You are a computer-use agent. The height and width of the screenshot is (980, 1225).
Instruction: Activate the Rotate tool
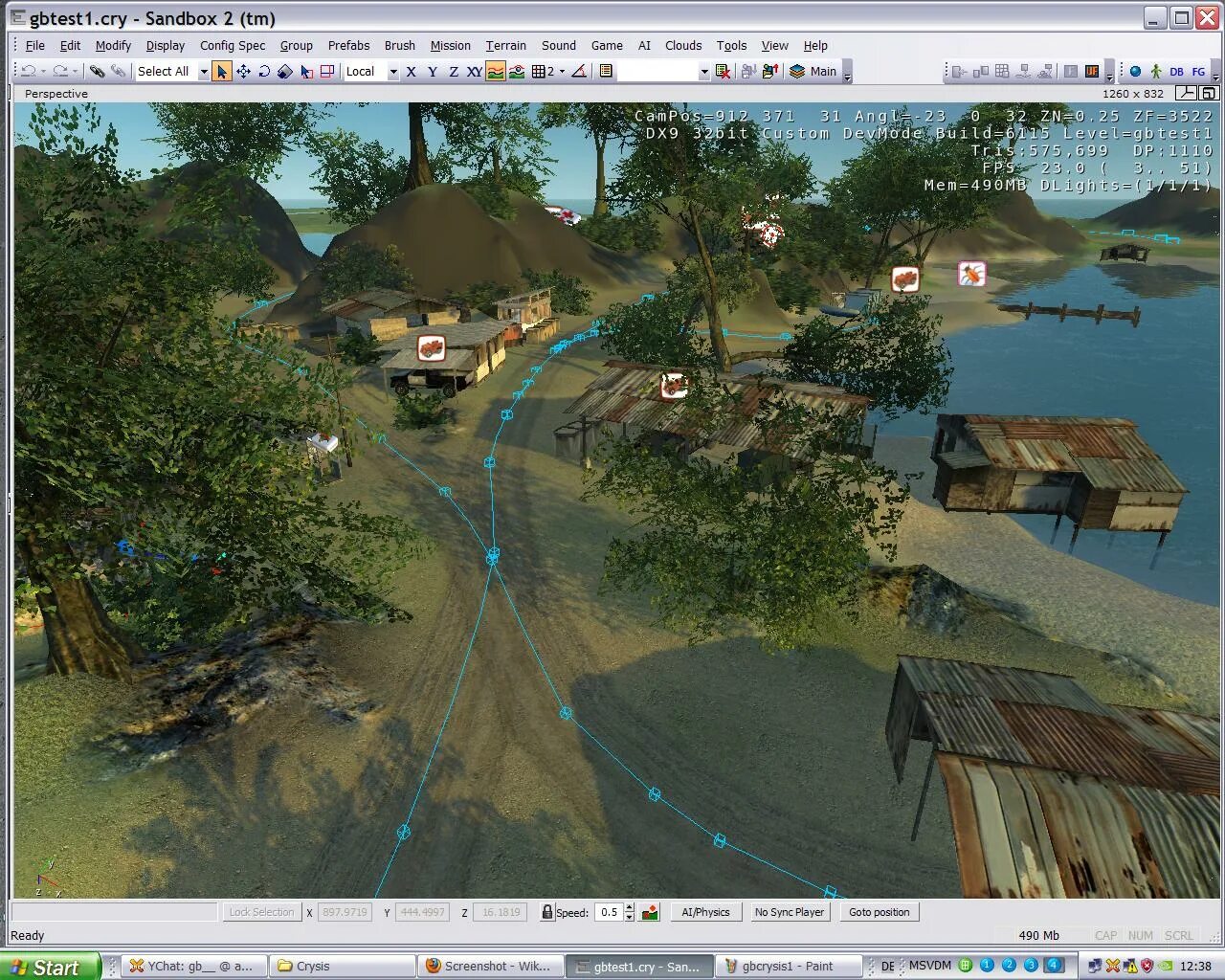[x=264, y=72]
